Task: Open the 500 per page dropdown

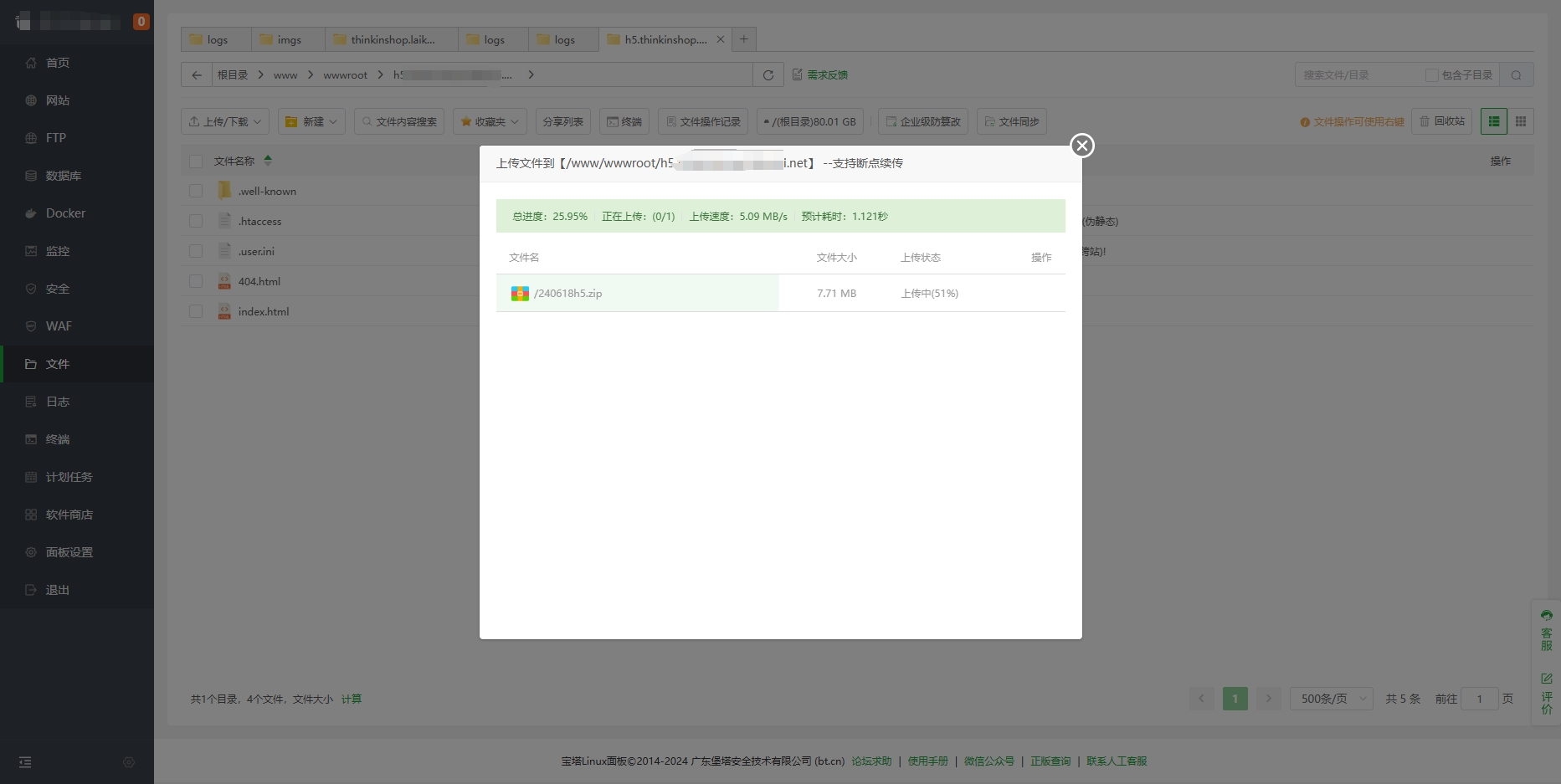Action: click(1331, 699)
